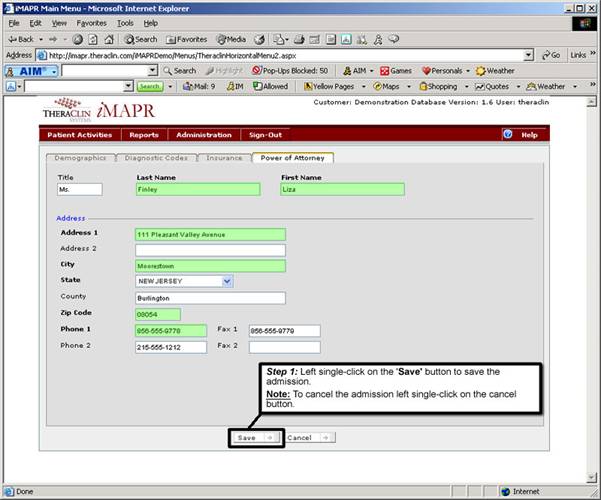Open the Patient Activities menu
This screenshot has height=500, width=601.
(x=81, y=134)
